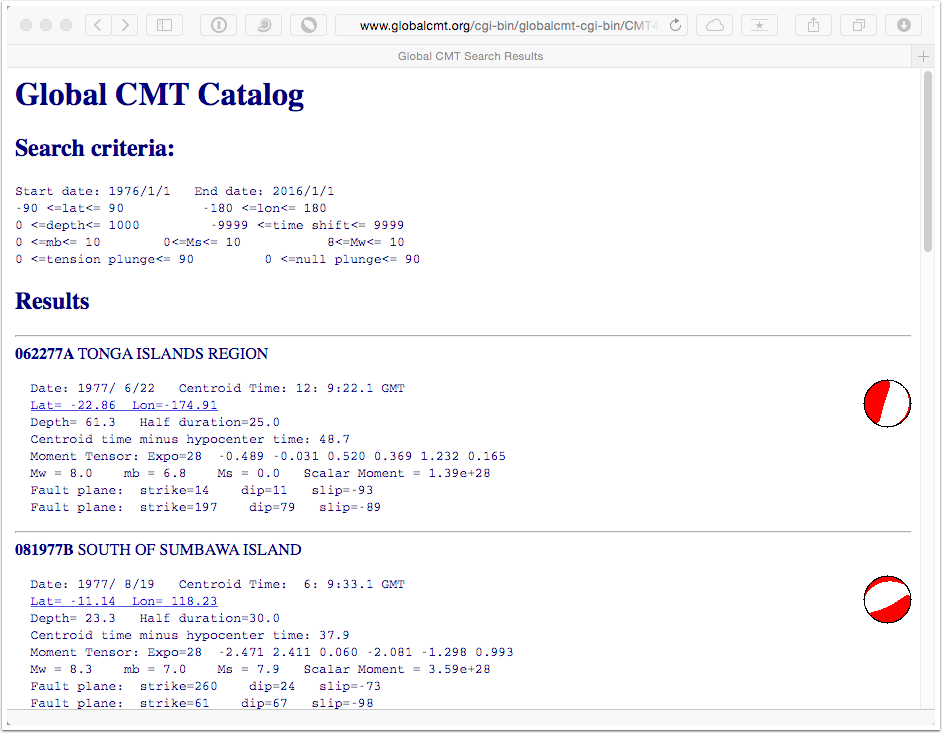Click the Fault plane strike=61 line
Viewport: 942px width, 733px height.
pyautogui.click(x=202, y=703)
